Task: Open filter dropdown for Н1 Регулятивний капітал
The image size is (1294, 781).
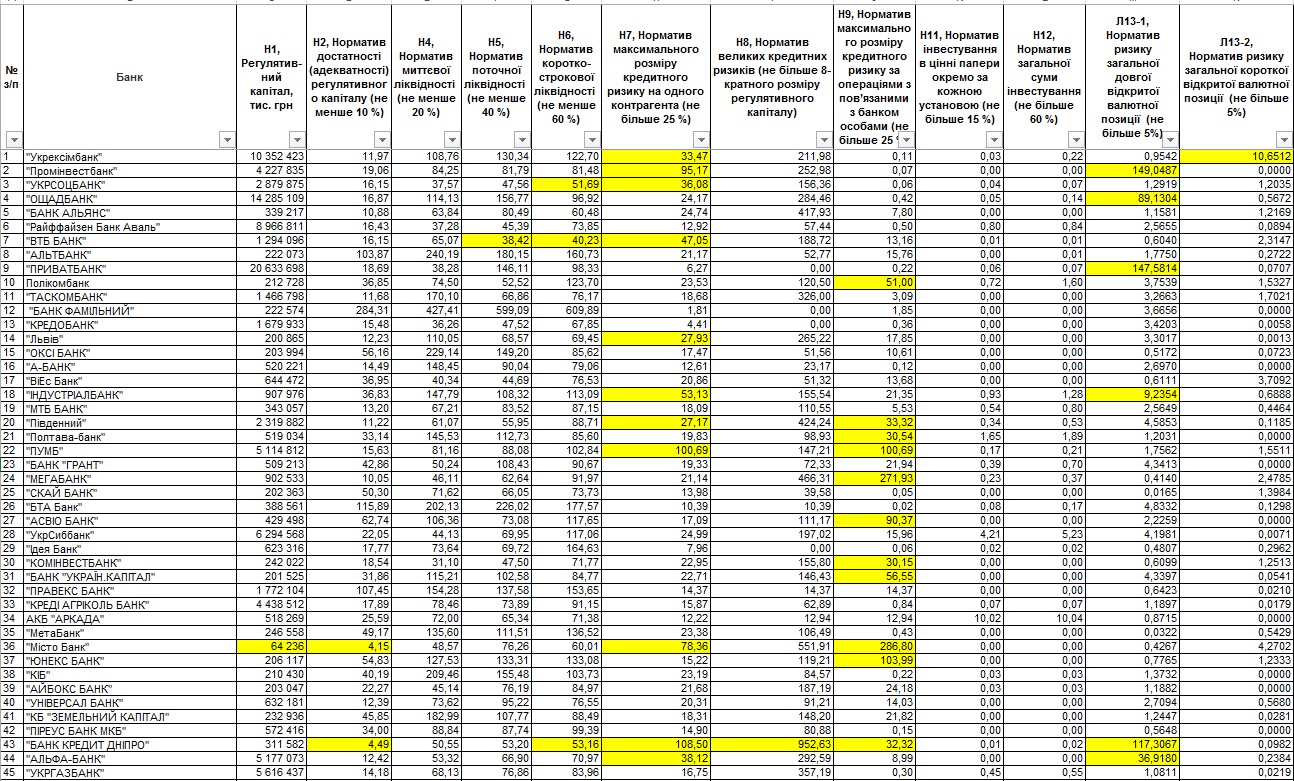Action: 297,140
